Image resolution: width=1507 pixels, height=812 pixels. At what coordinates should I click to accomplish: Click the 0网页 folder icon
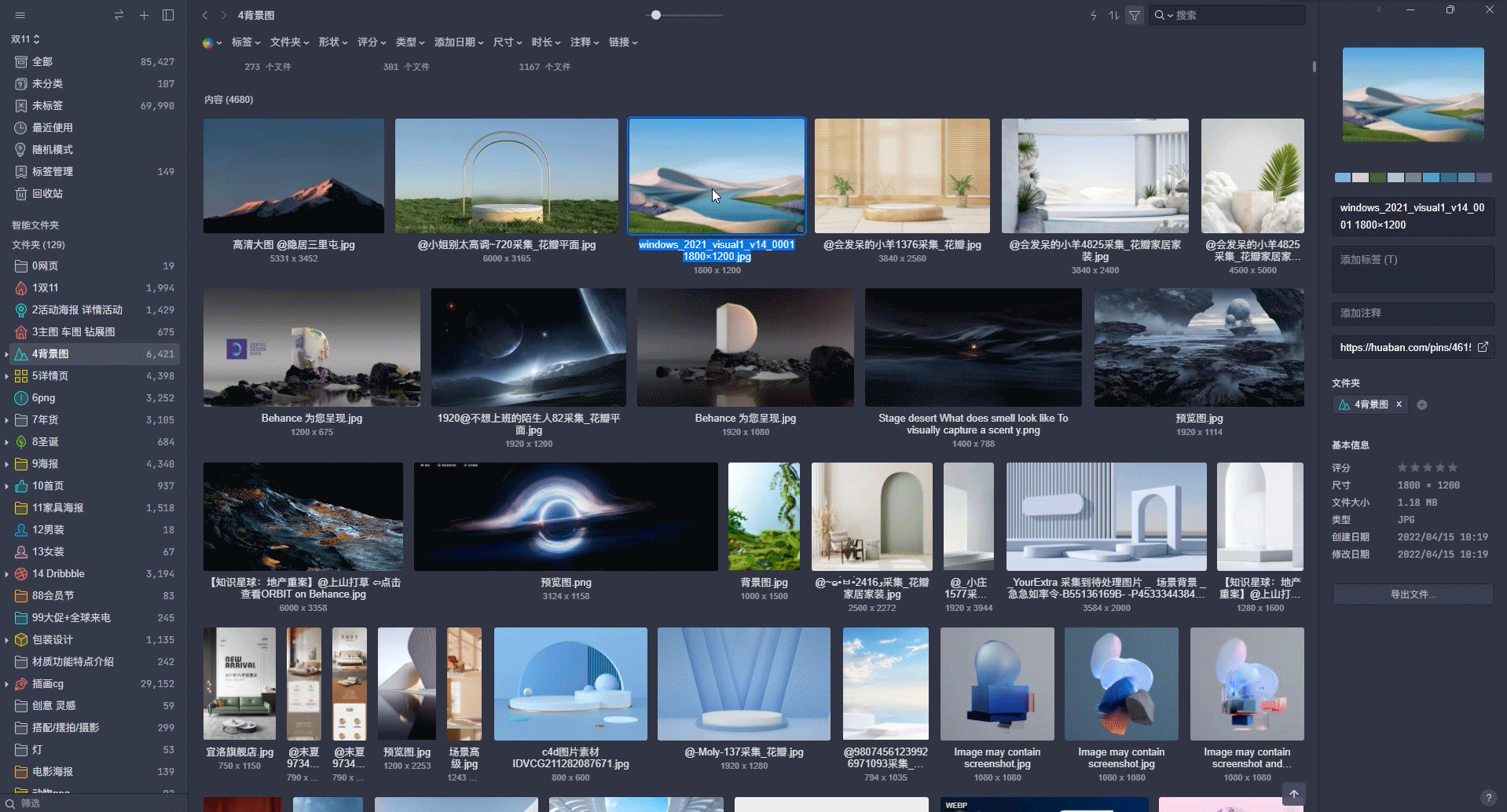tap(21, 266)
